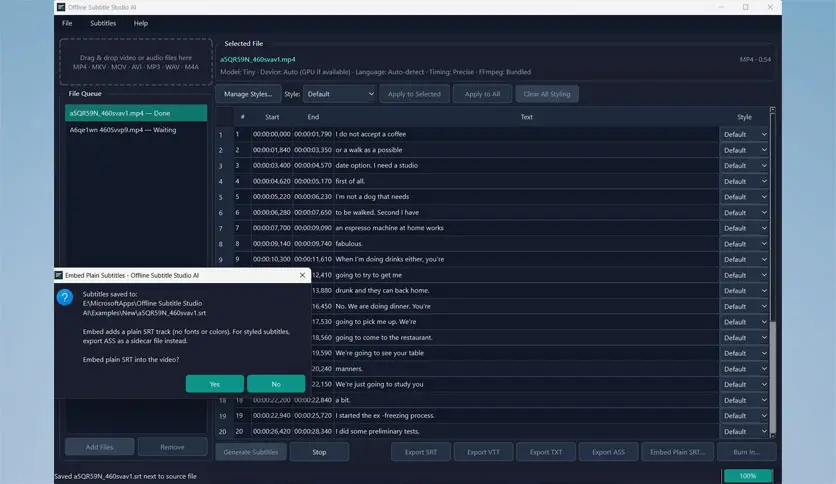Viewport: 836px width, 484px height.
Task: Click the selected file name a5QR59N_460svav1.mp4 heading
Action: pyautogui.click(x=258, y=59)
